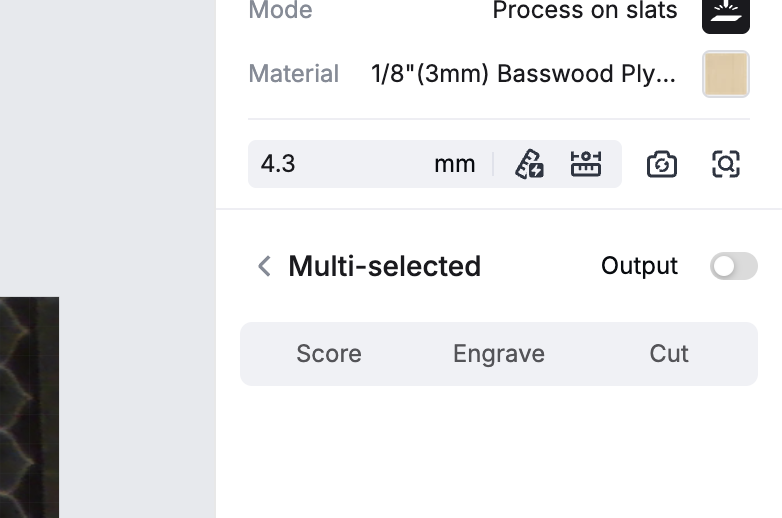Image resolution: width=782 pixels, height=518 pixels.
Task: Toggle the Output switch
Action: 734,266
